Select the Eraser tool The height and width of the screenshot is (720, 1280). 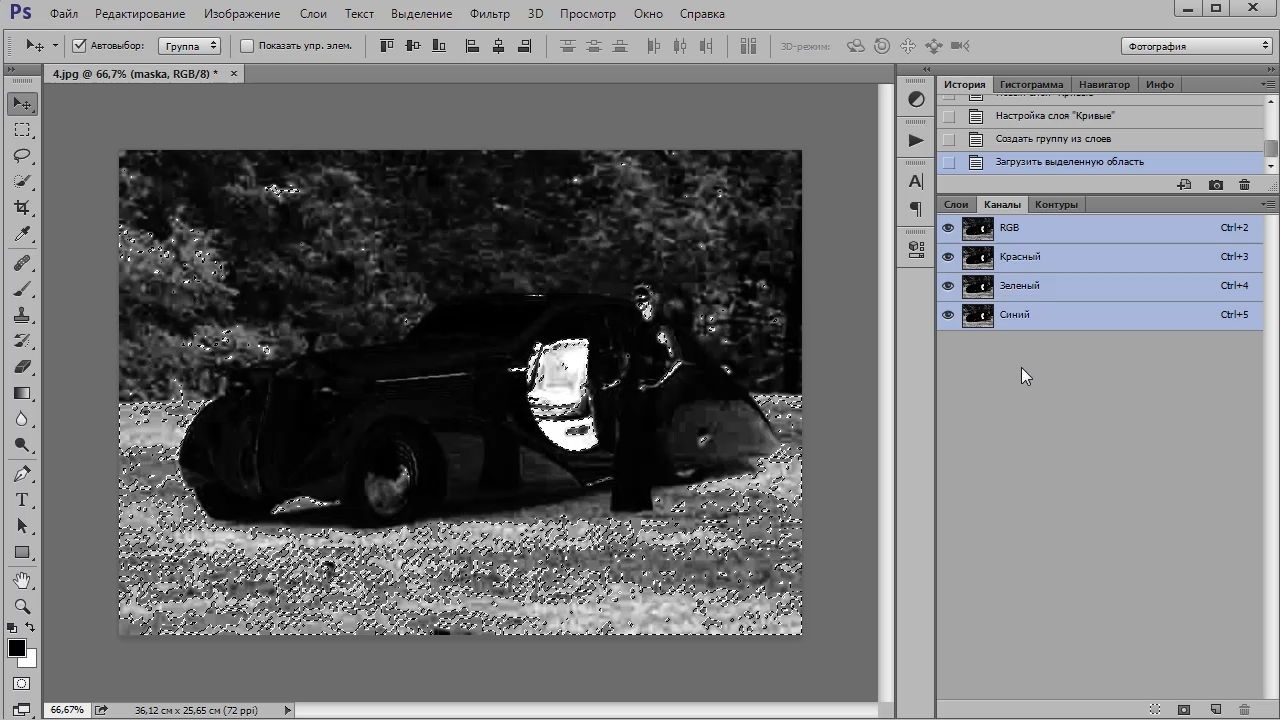click(22, 367)
